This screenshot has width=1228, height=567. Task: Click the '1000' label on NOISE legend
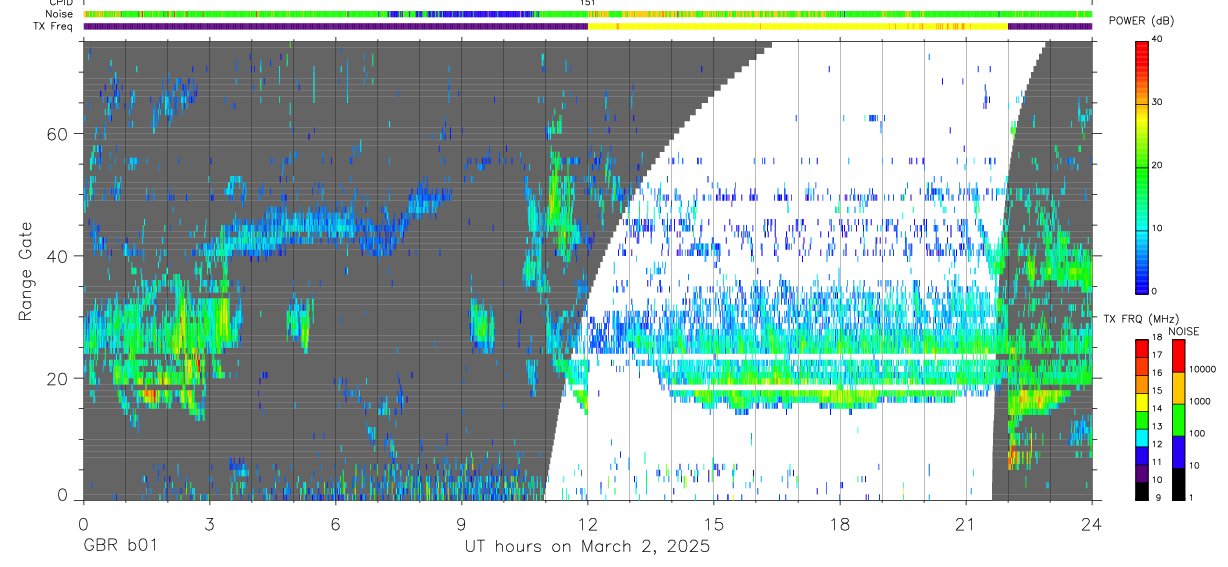click(1199, 403)
